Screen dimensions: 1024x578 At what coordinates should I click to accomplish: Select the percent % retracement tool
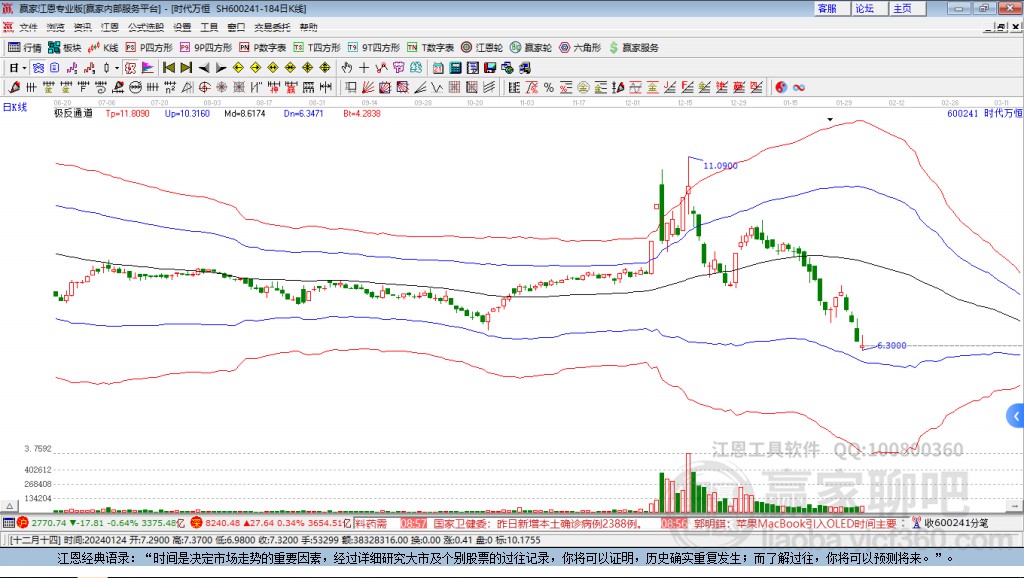pos(549,88)
